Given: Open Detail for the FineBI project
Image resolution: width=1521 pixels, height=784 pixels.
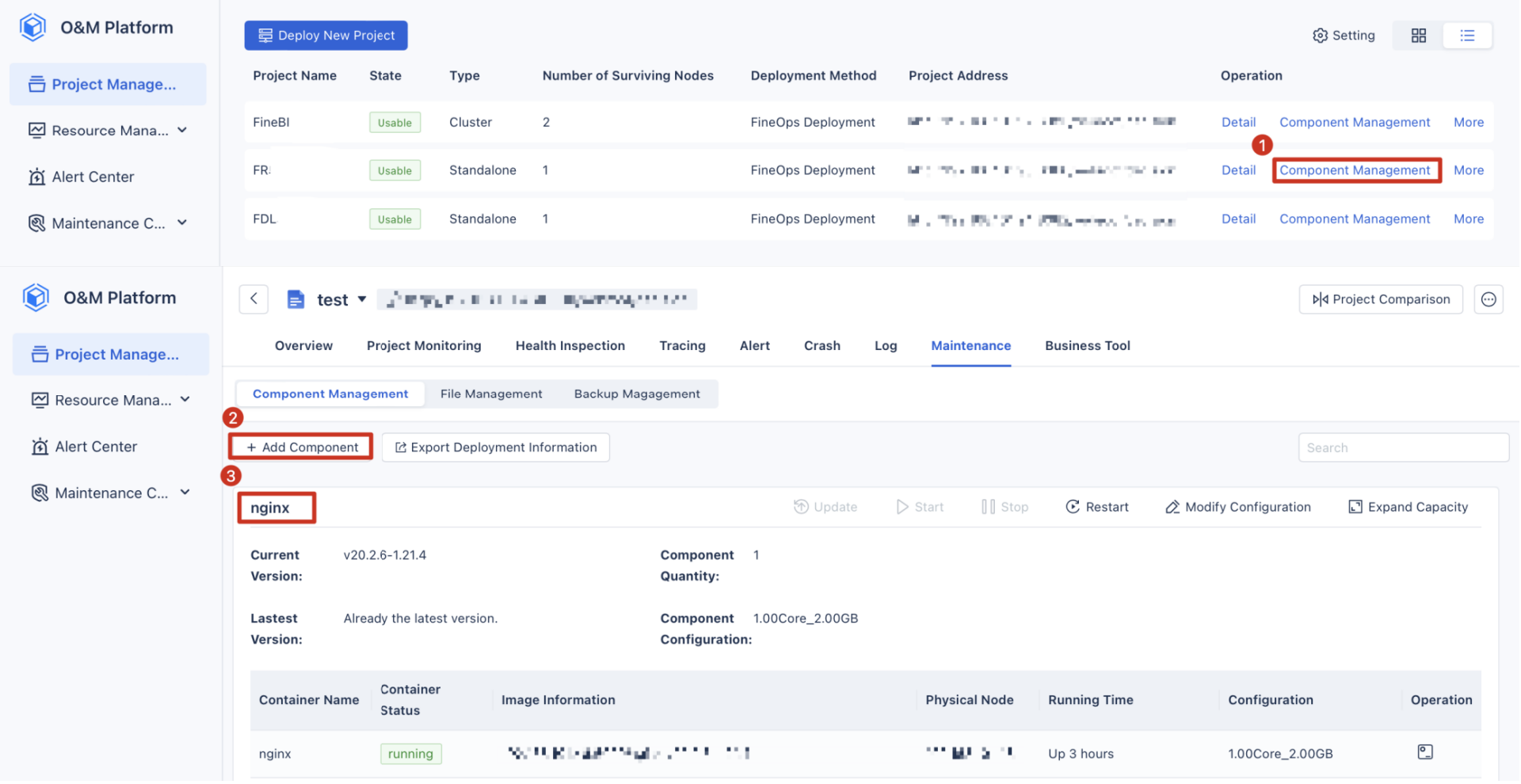Looking at the screenshot, I should [x=1238, y=122].
